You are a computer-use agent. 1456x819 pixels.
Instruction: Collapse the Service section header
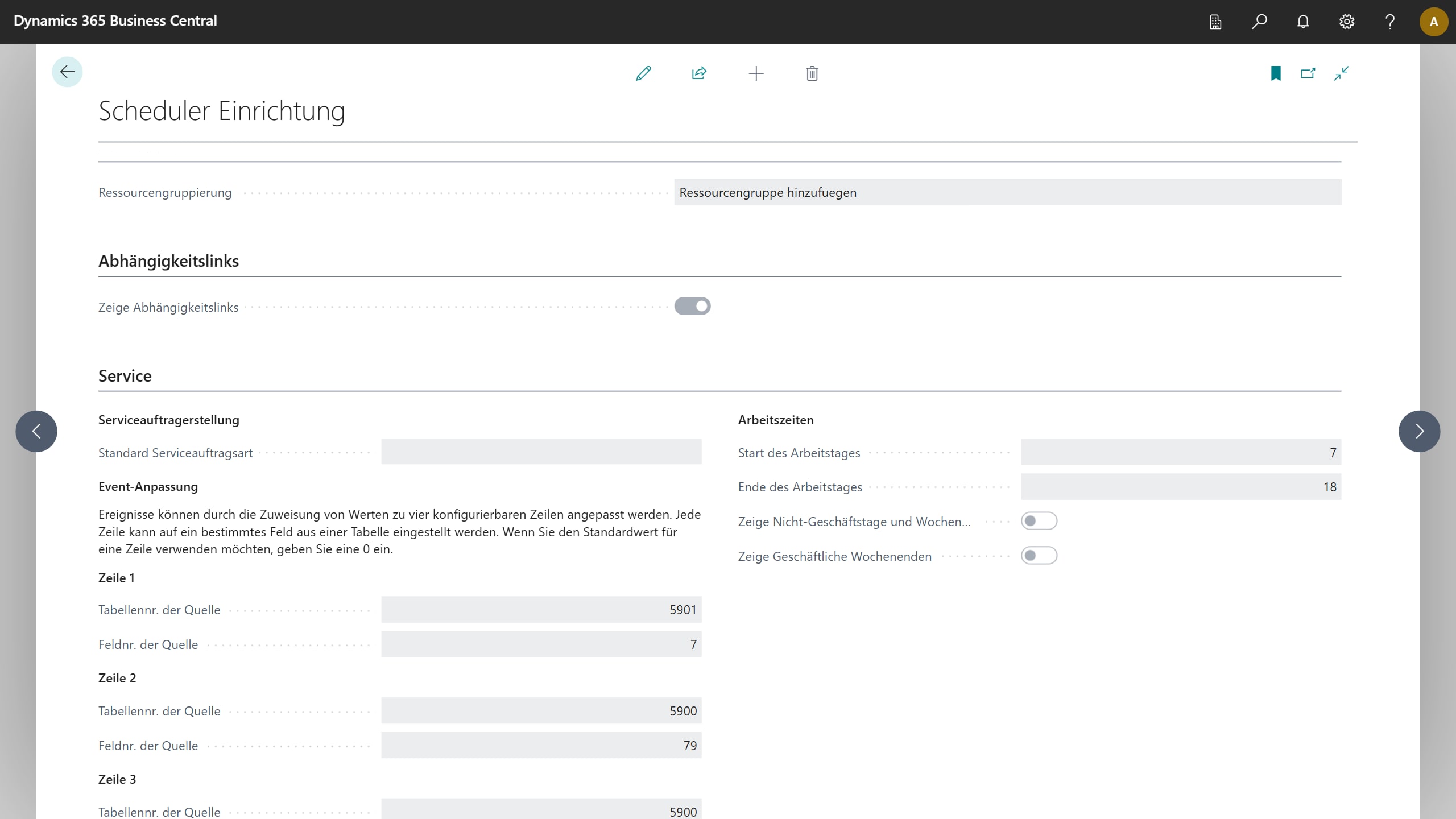tap(125, 376)
